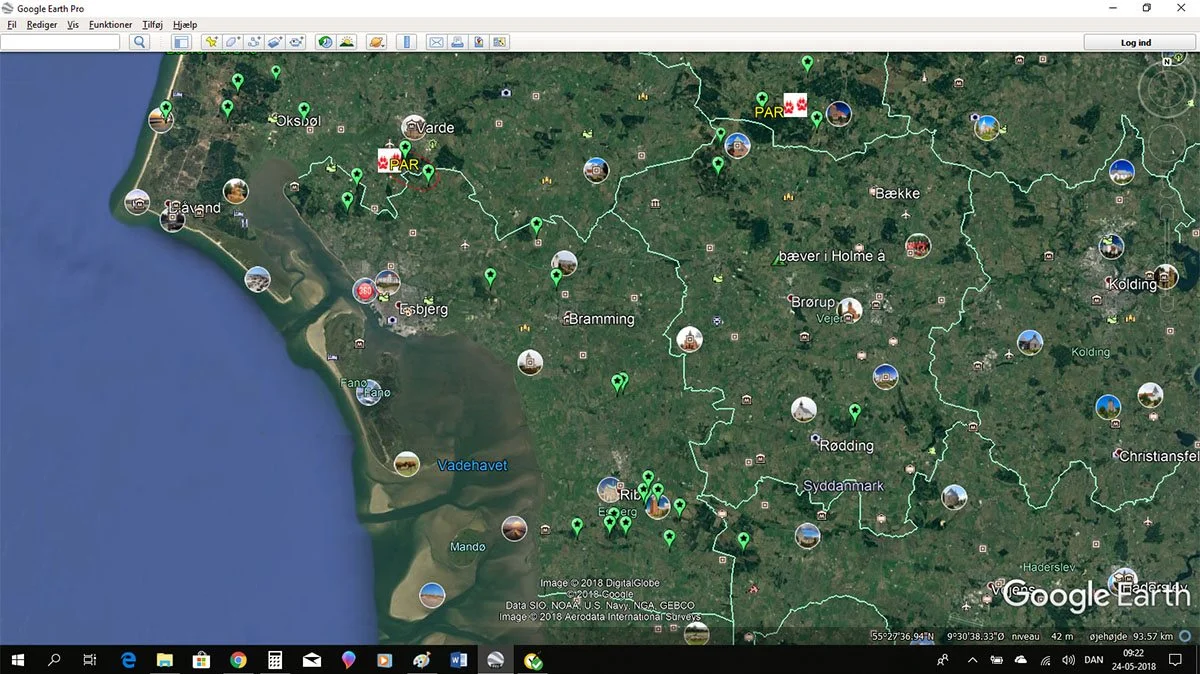Click the email envelope toolbar icon
Image resolution: width=1200 pixels, height=674 pixels.
pyautogui.click(x=436, y=42)
